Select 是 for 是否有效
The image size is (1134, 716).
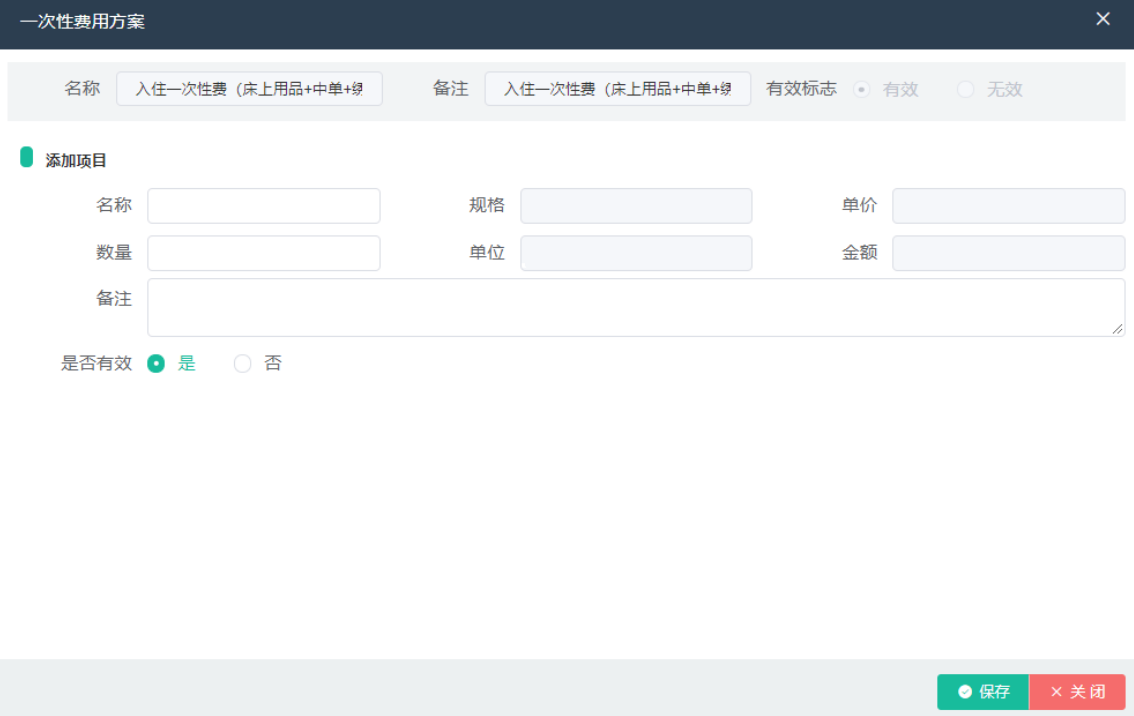(x=155, y=363)
